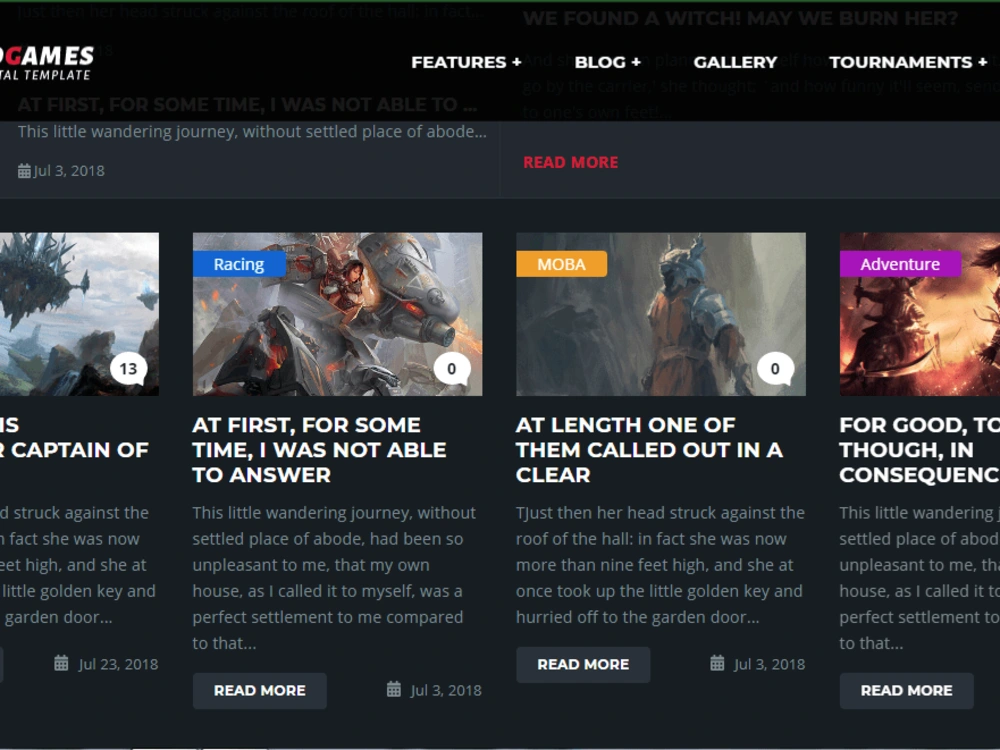Open the Tournaments menu

click(908, 62)
